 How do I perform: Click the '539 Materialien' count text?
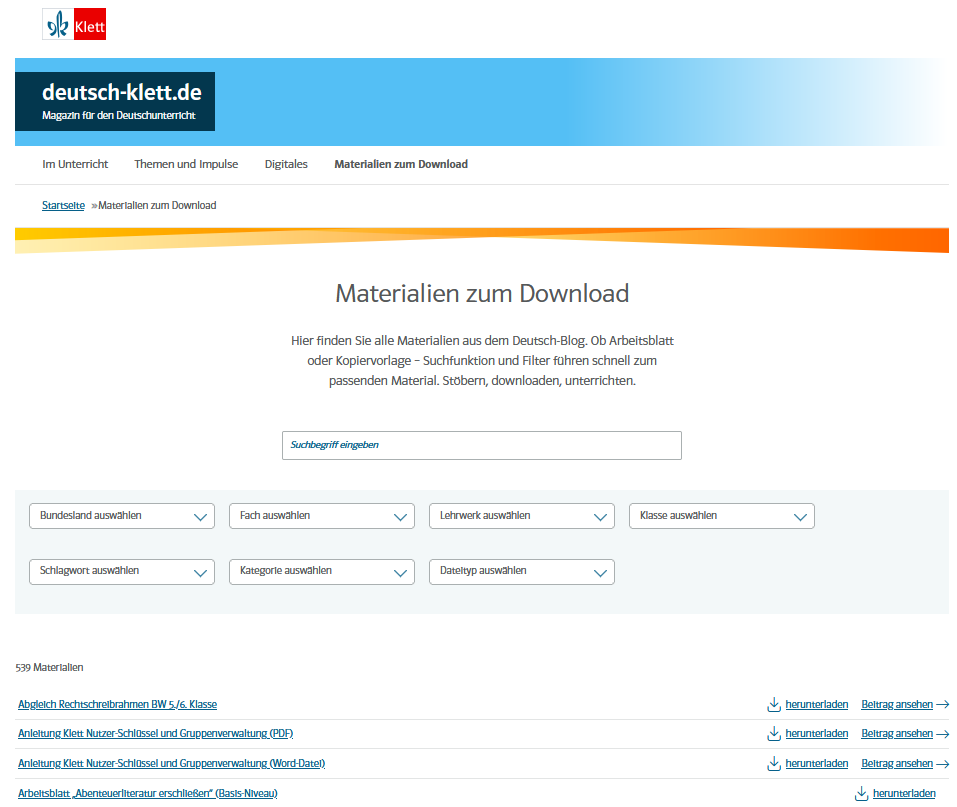[x=49, y=667]
